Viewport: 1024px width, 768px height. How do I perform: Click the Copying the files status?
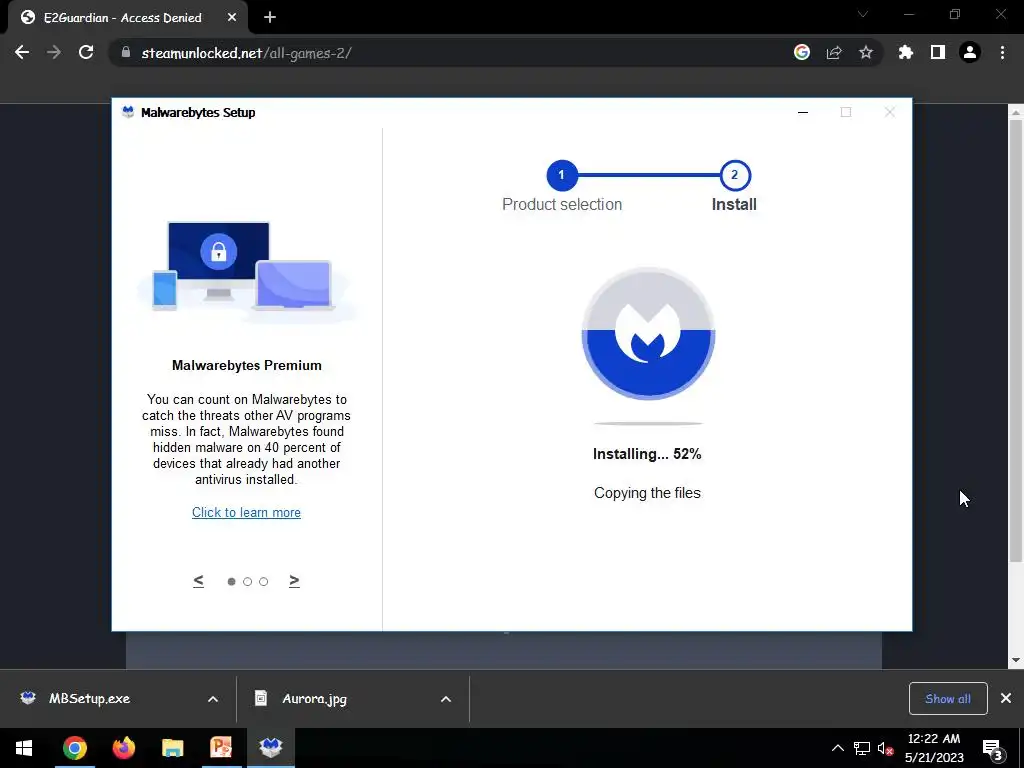tap(647, 493)
